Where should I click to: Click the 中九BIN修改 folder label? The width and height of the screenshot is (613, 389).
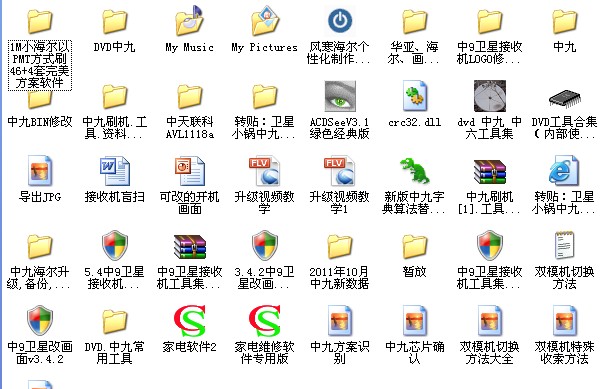(x=40, y=122)
